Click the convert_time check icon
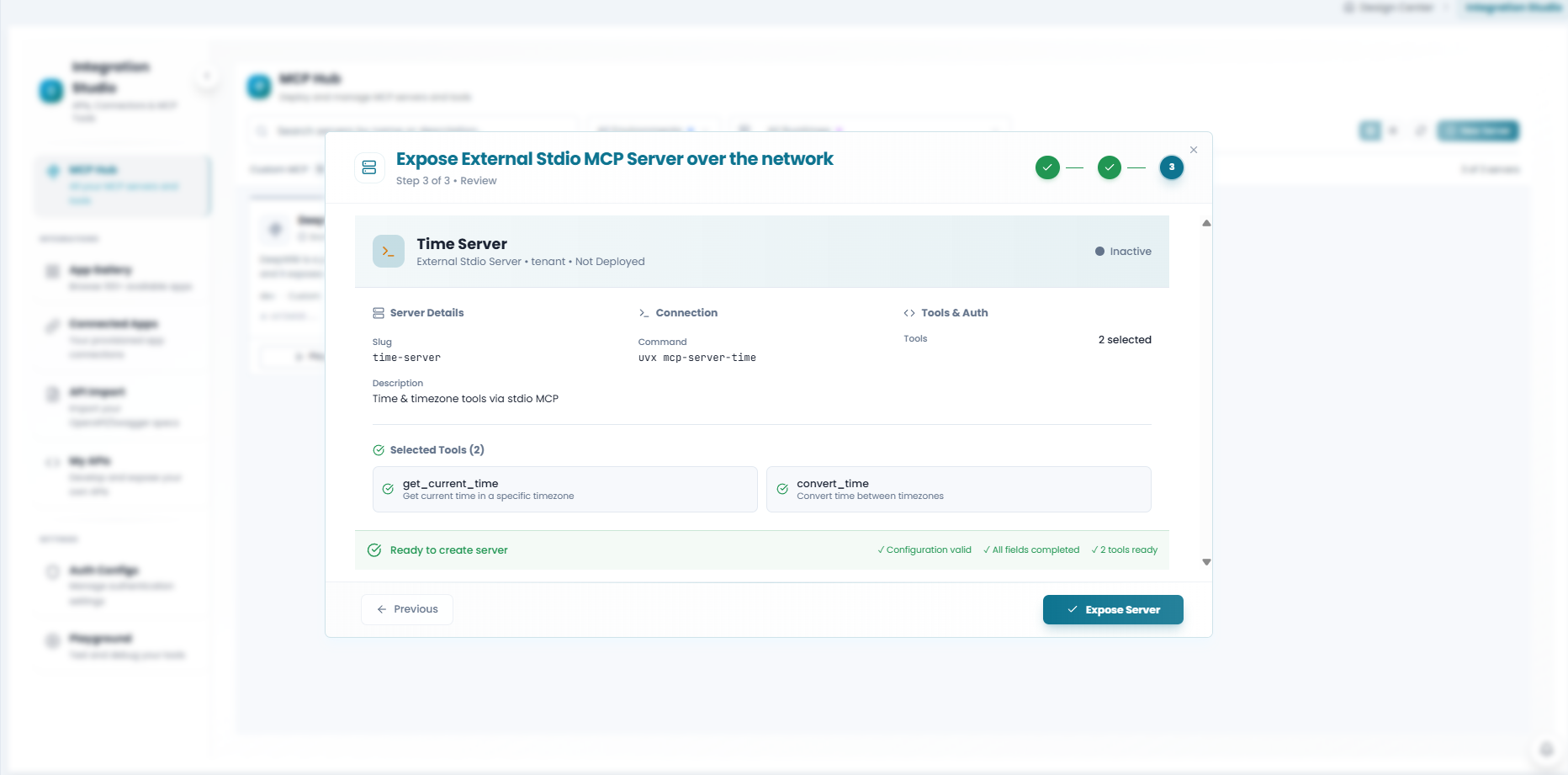The height and width of the screenshot is (775, 1568). coord(782,489)
